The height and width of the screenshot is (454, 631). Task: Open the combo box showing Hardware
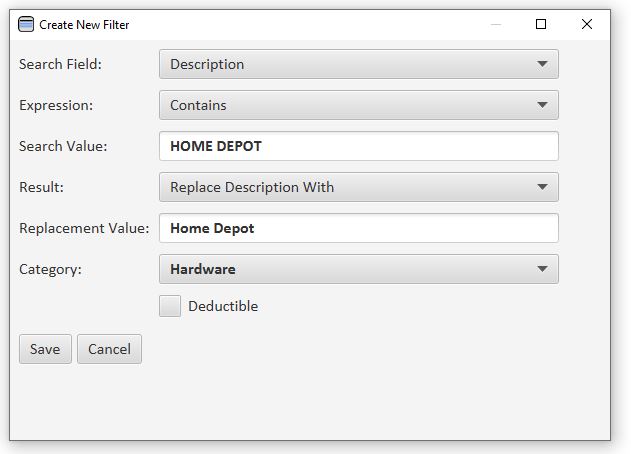359,269
